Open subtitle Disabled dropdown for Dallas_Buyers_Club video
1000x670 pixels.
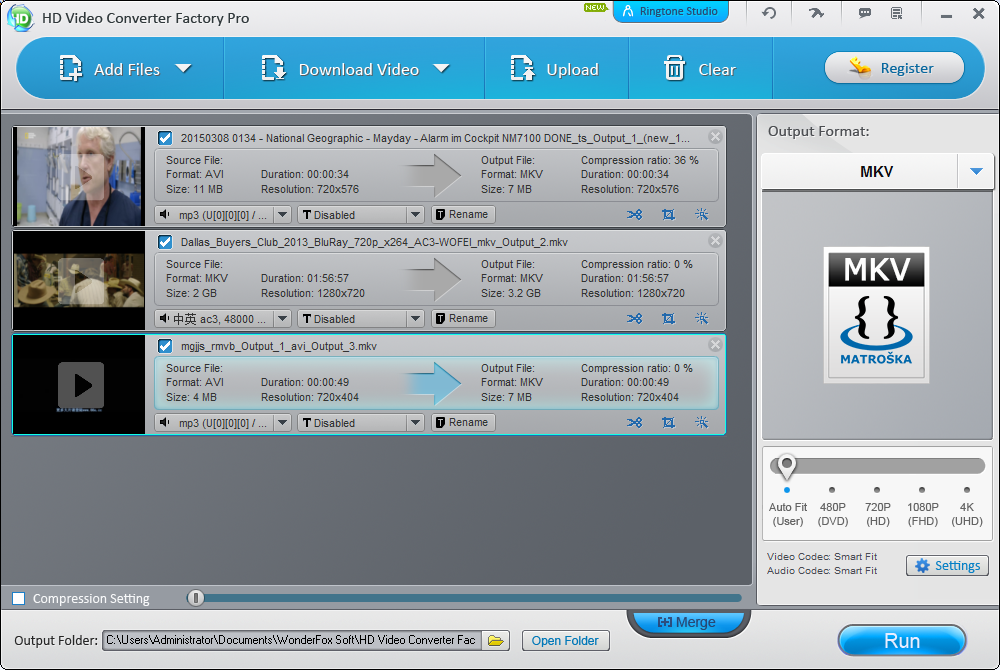click(415, 319)
